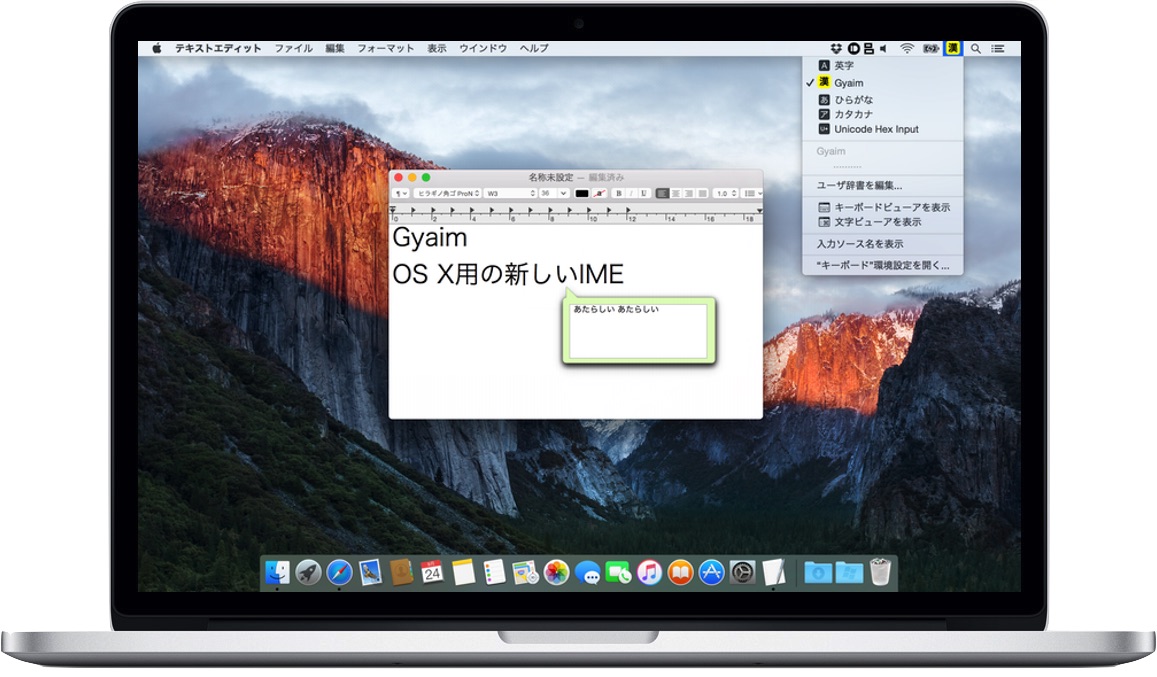The height and width of the screenshot is (677, 1157).
Task: Select the checked Gyaim input source
Action: point(883,83)
